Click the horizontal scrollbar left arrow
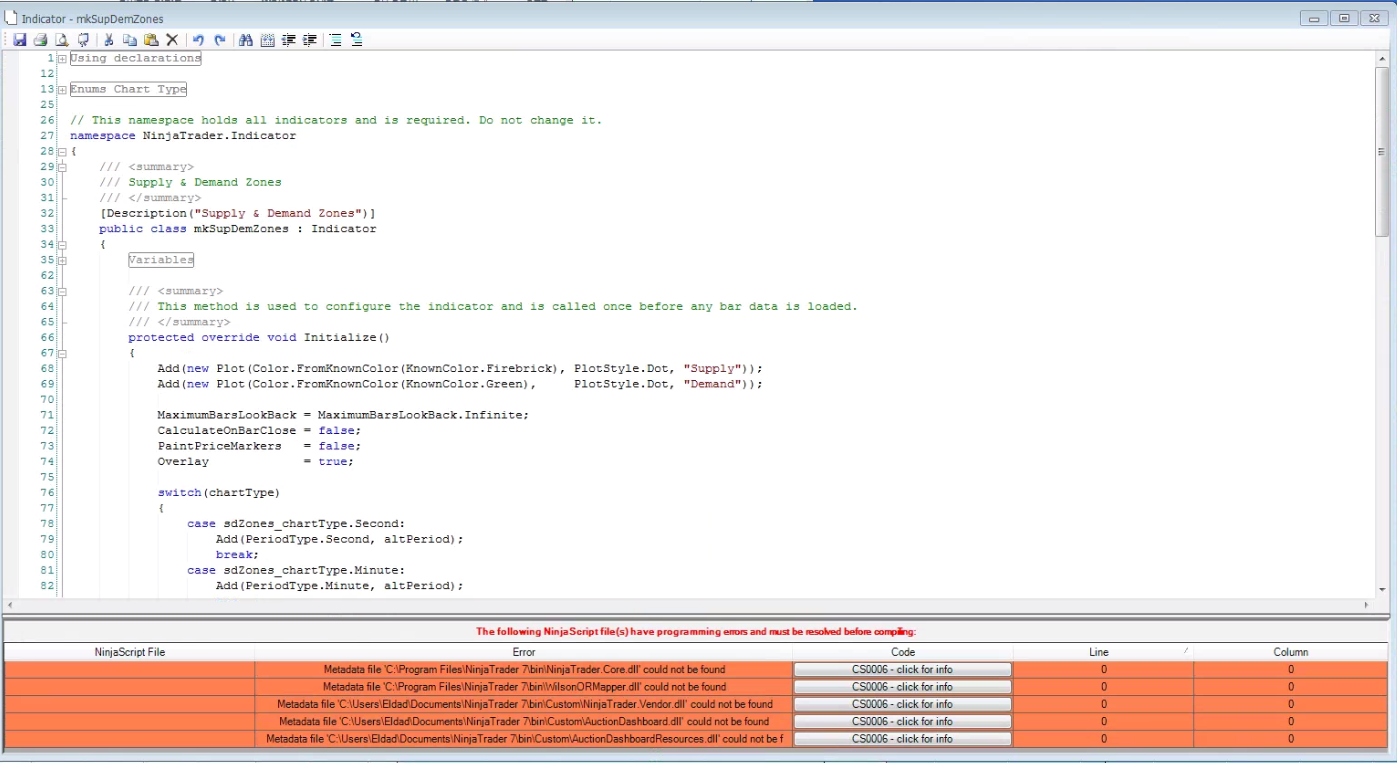The width and height of the screenshot is (1397, 763). coord(11,605)
